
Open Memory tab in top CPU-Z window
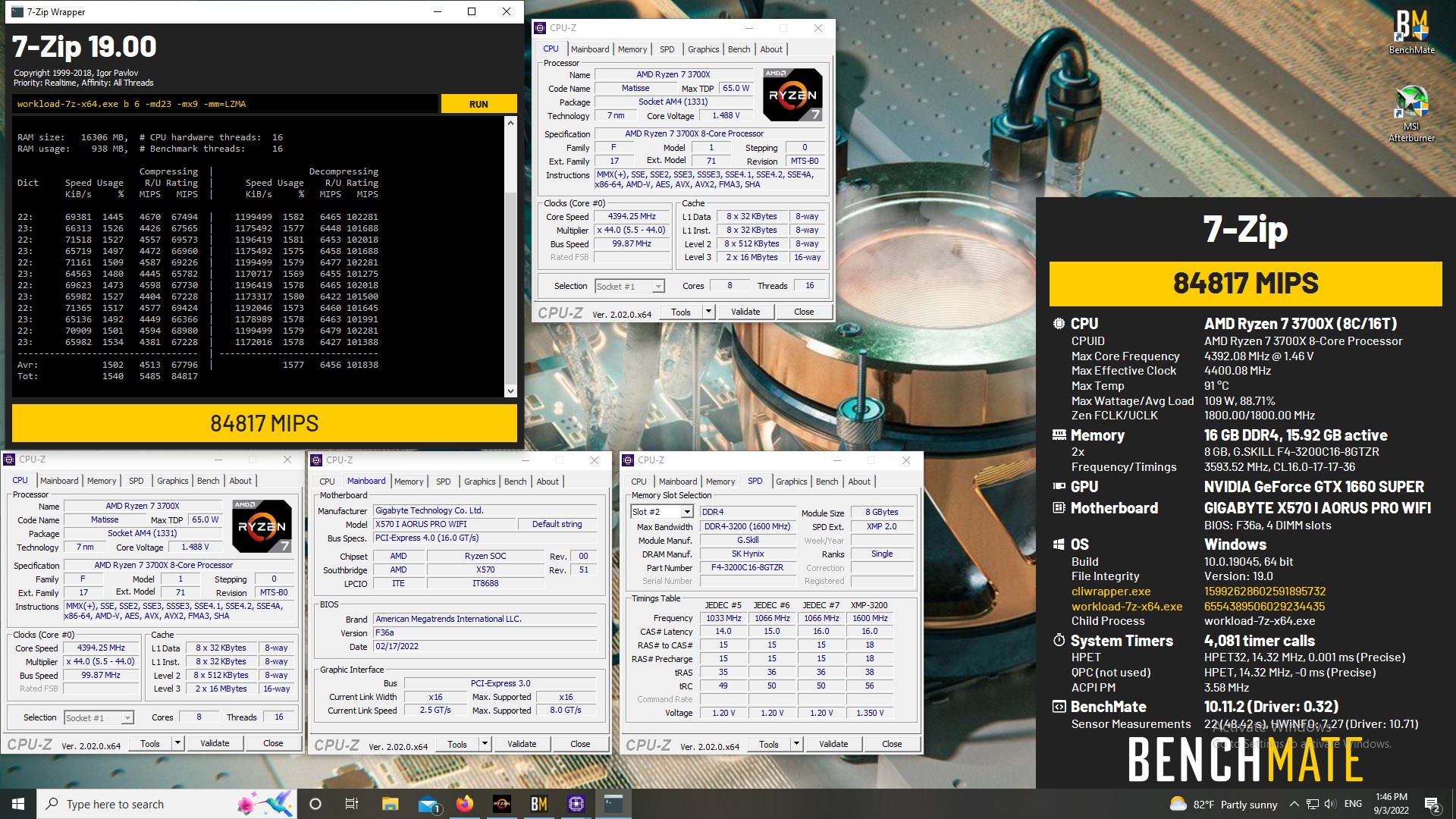click(632, 49)
